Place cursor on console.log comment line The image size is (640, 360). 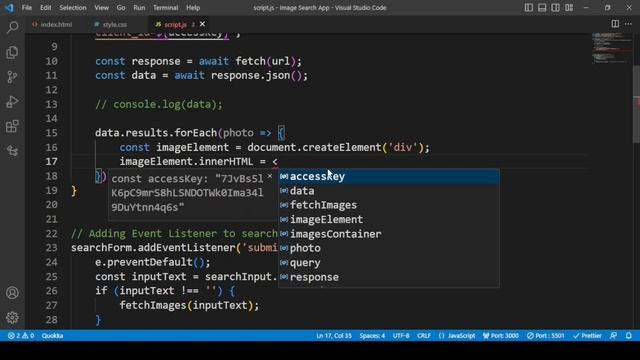pos(159,104)
